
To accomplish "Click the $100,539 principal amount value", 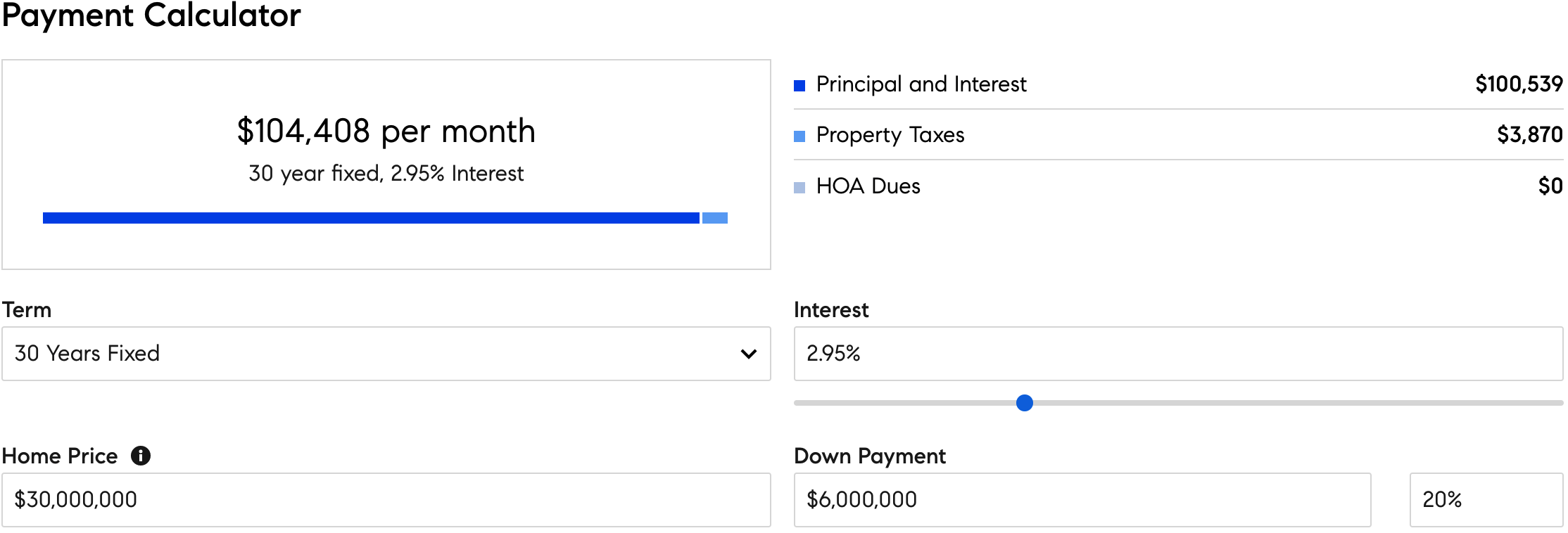I will click(x=1519, y=84).
